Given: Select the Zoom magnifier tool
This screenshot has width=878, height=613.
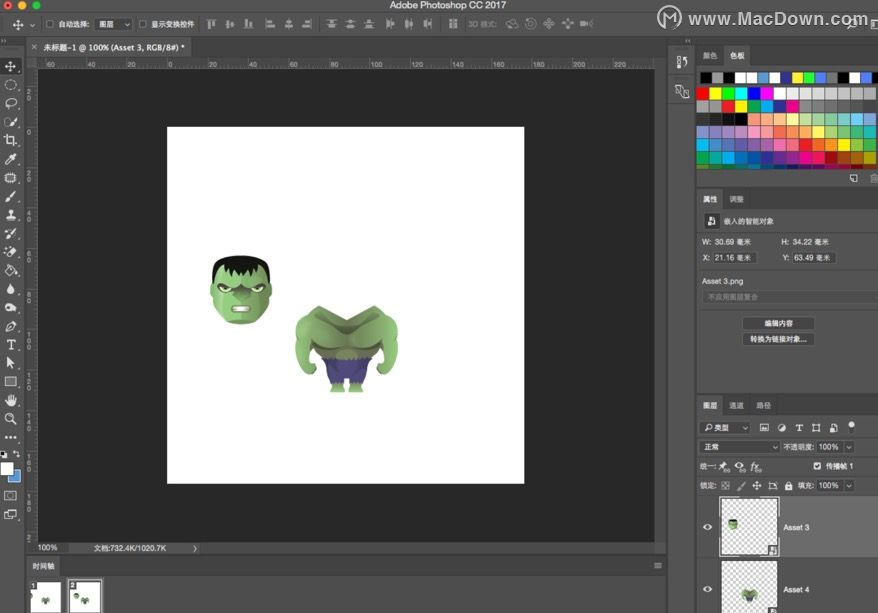Looking at the screenshot, I should pos(11,419).
